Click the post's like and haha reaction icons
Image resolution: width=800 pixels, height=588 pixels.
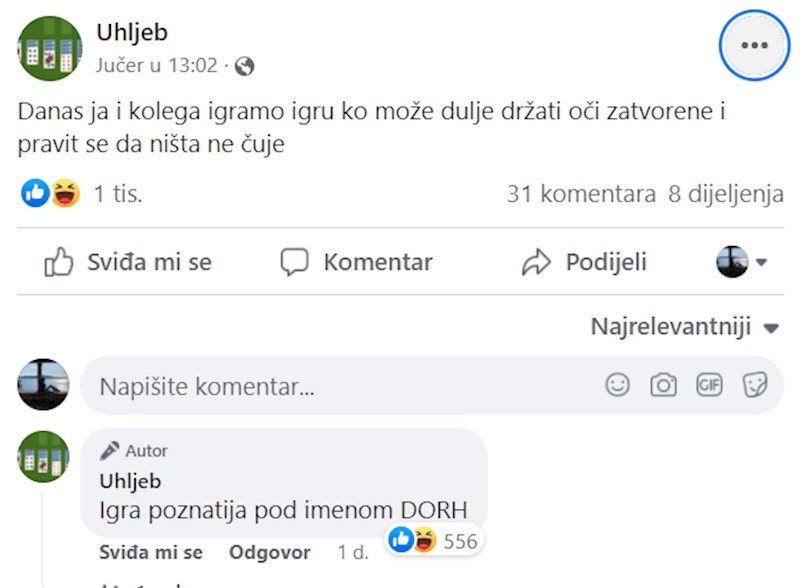pyautogui.click(x=51, y=194)
